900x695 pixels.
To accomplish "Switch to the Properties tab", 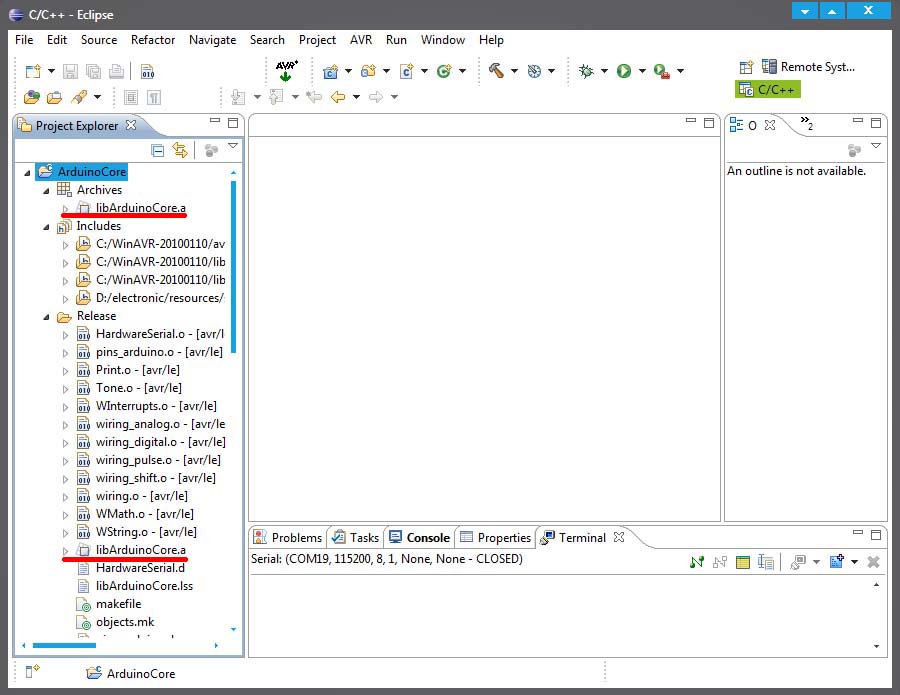I will [x=495, y=537].
